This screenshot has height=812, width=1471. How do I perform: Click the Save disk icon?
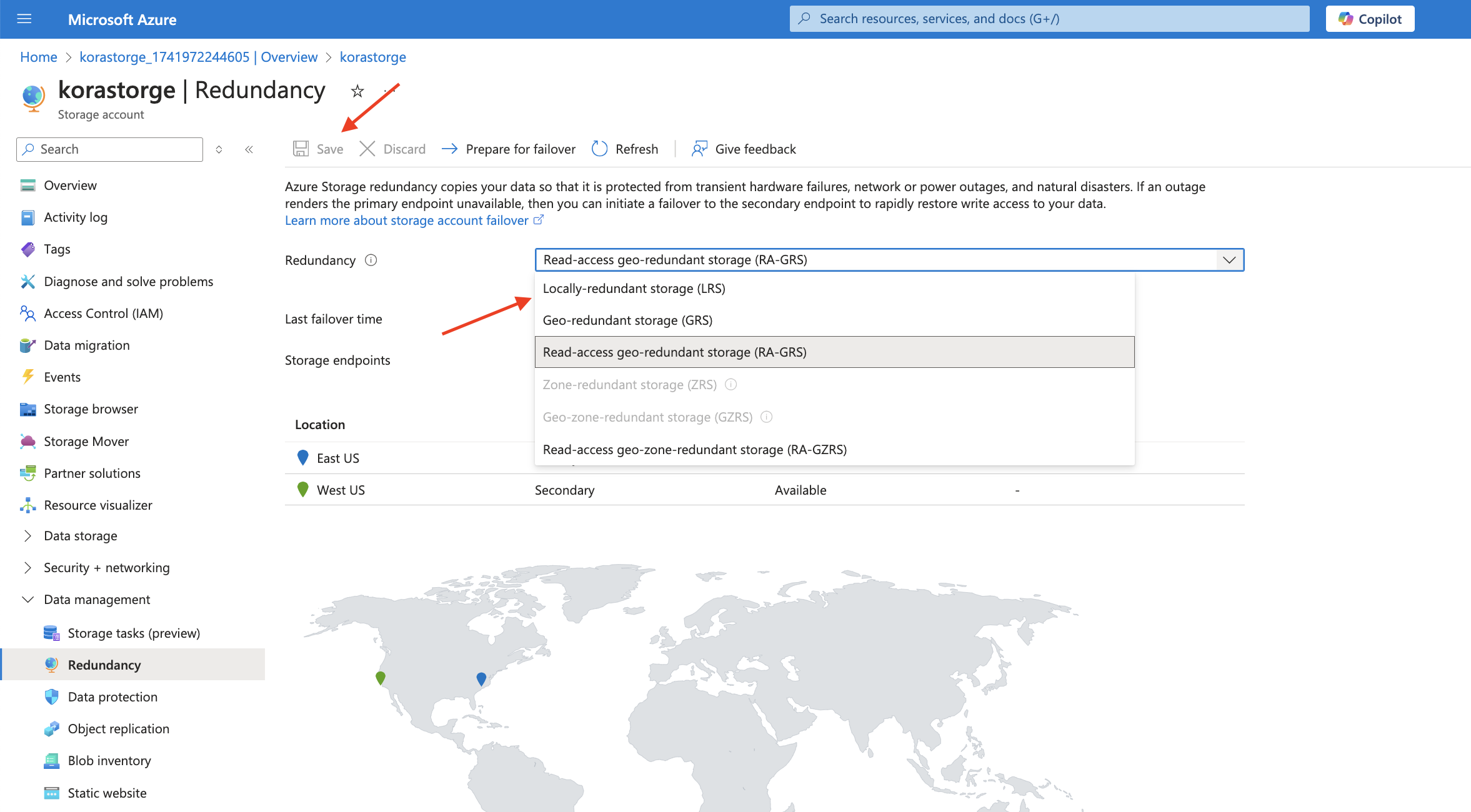point(301,149)
